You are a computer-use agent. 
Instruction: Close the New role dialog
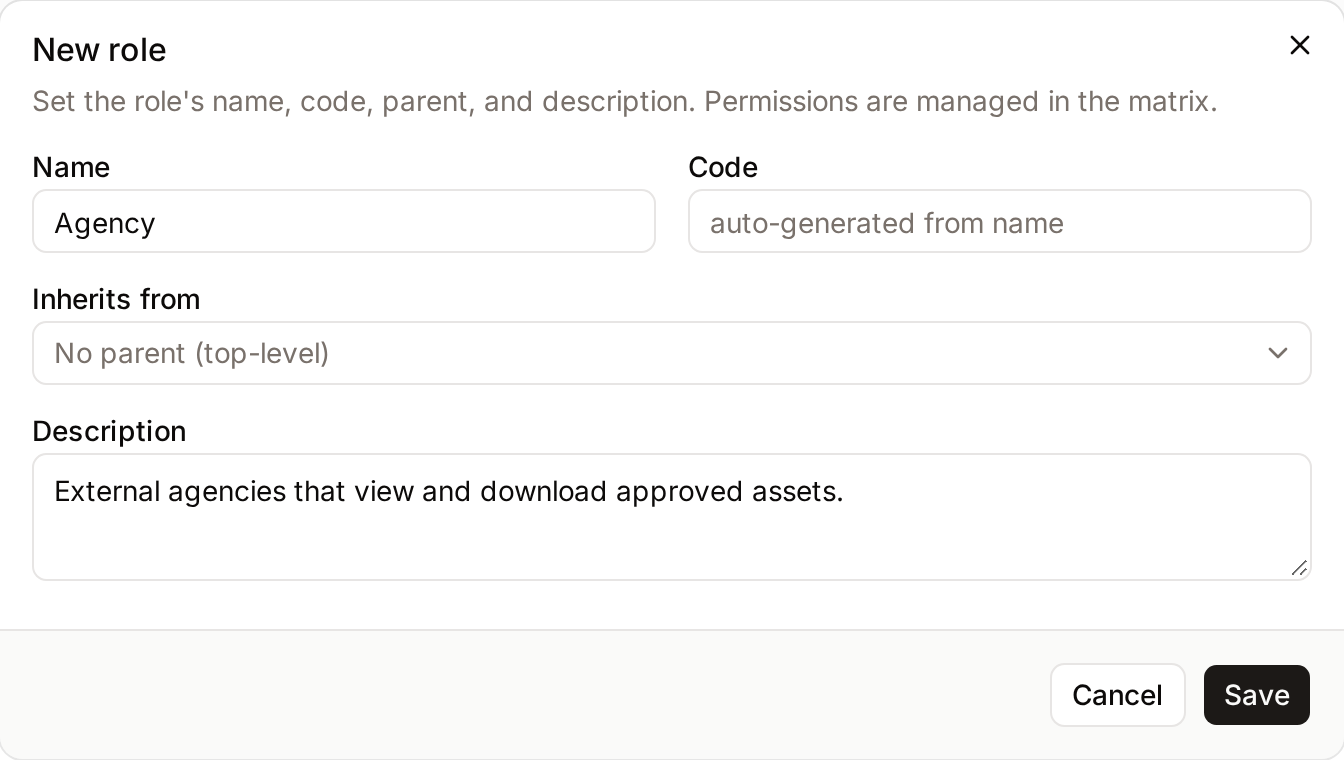click(x=1299, y=45)
